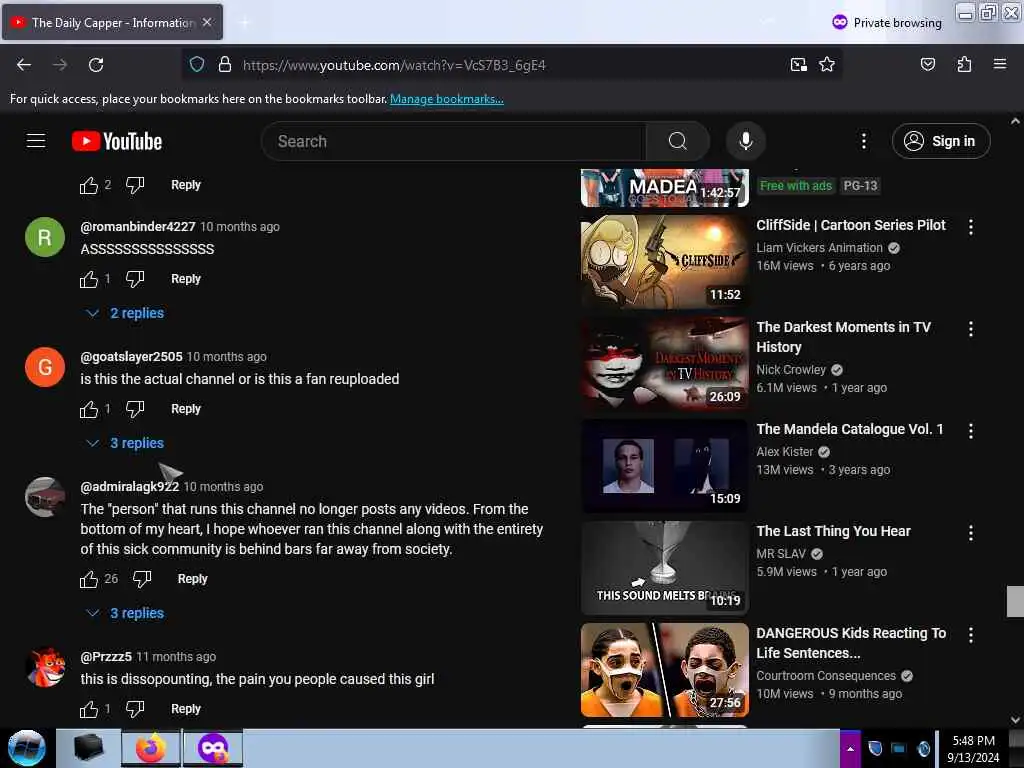Open @admiralagk922 channel name link

pos(129,487)
